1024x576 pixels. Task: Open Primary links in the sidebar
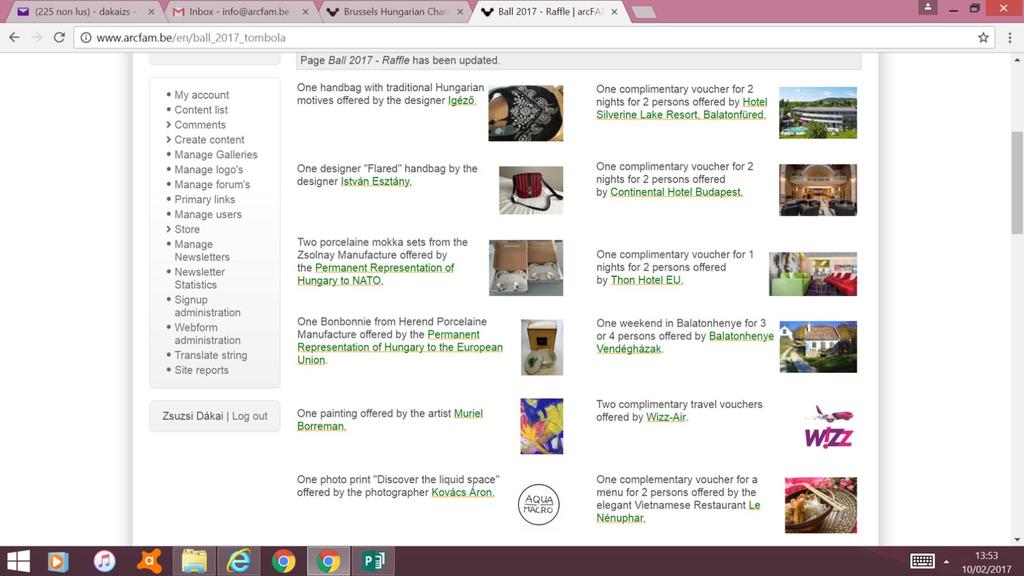point(204,200)
